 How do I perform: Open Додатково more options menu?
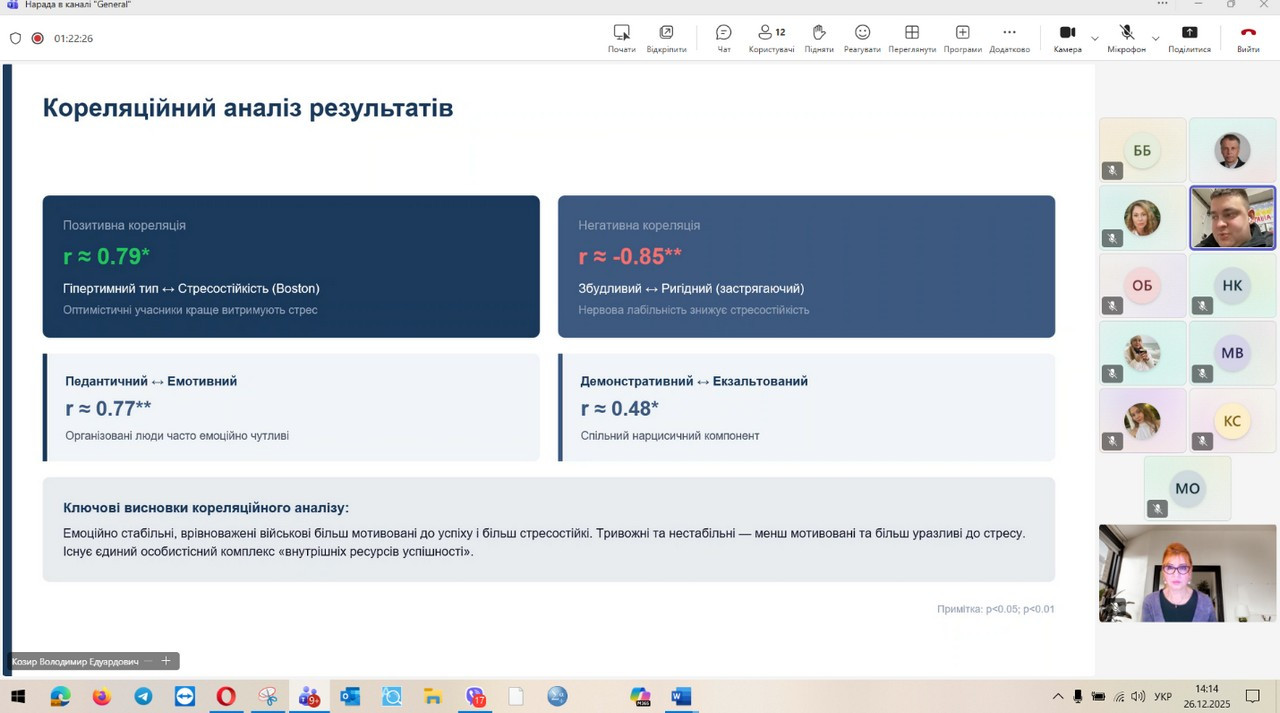[x=1009, y=38]
